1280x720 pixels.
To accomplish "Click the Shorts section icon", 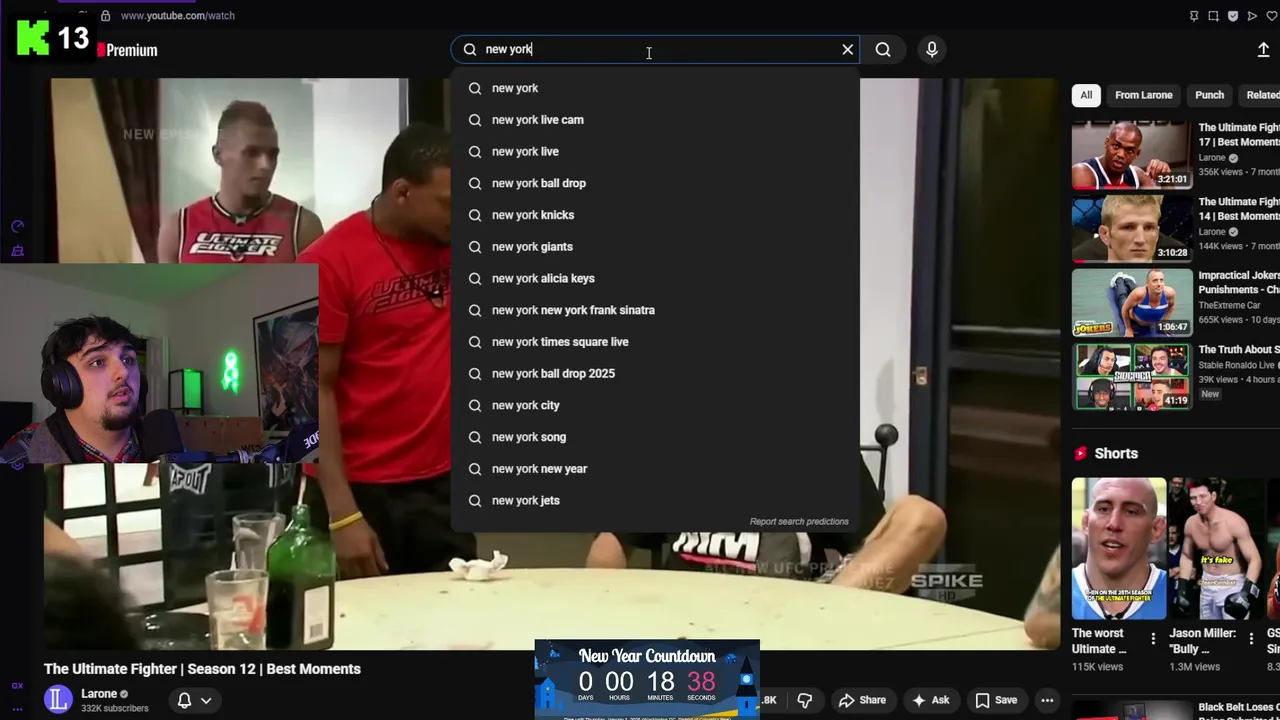I will (1080, 453).
